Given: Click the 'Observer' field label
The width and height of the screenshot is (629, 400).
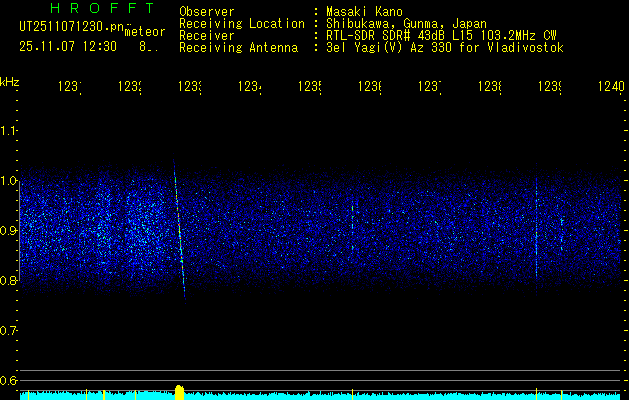Looking at the screenshot, I should pos(206,11).
